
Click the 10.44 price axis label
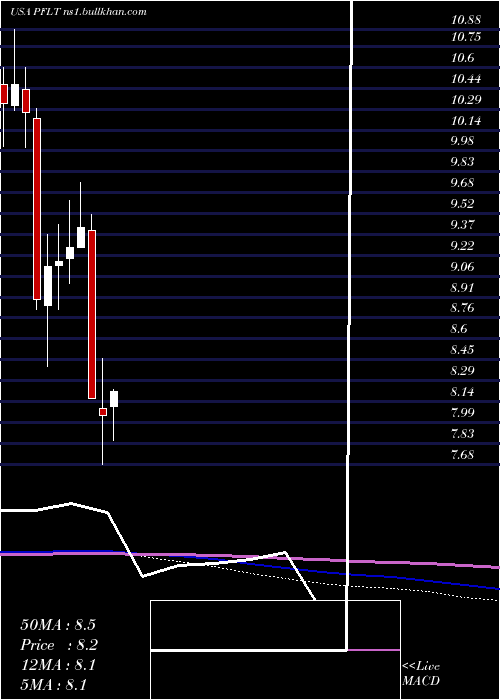(466, 79)
